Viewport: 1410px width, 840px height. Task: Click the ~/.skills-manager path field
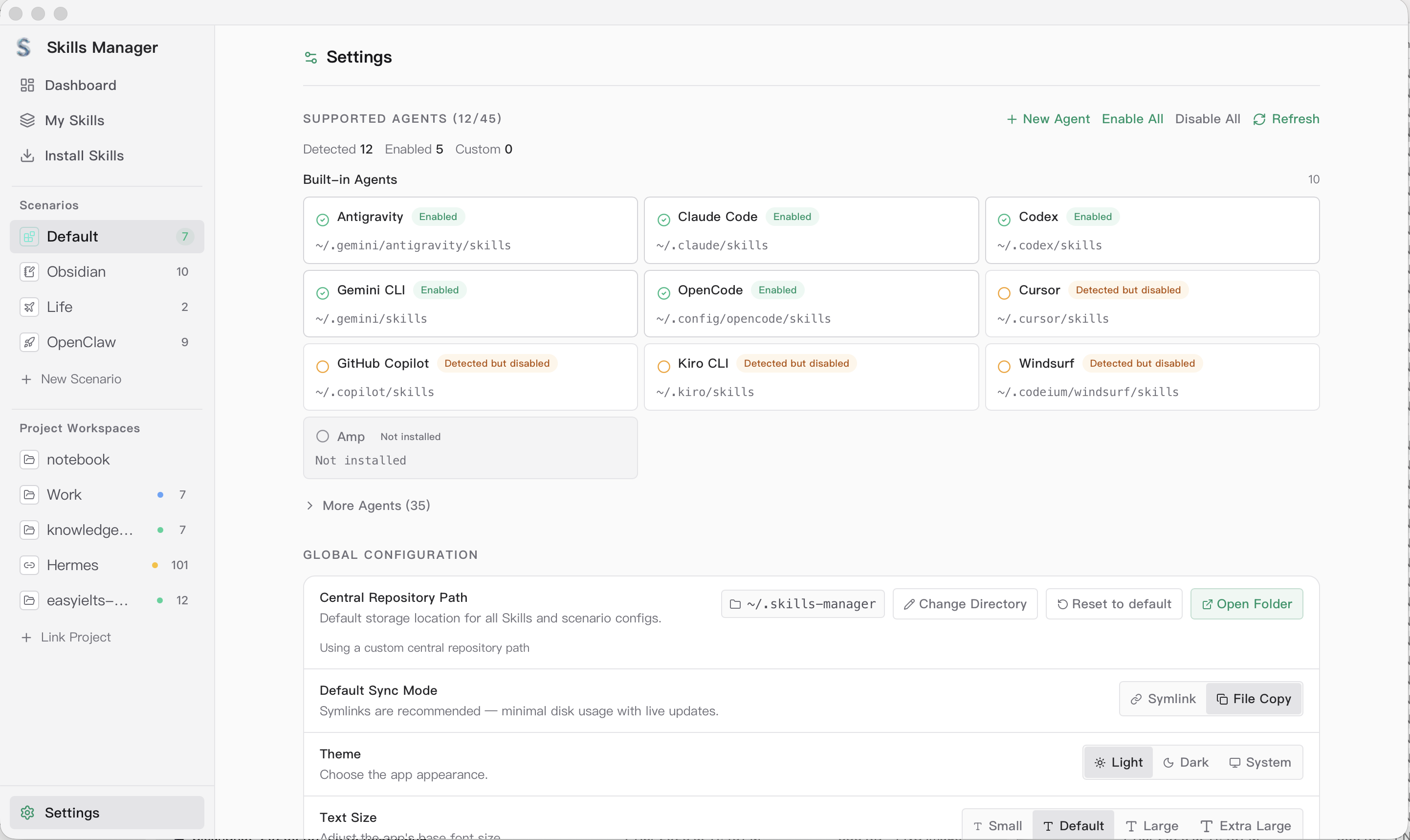(x=802, y=603)
